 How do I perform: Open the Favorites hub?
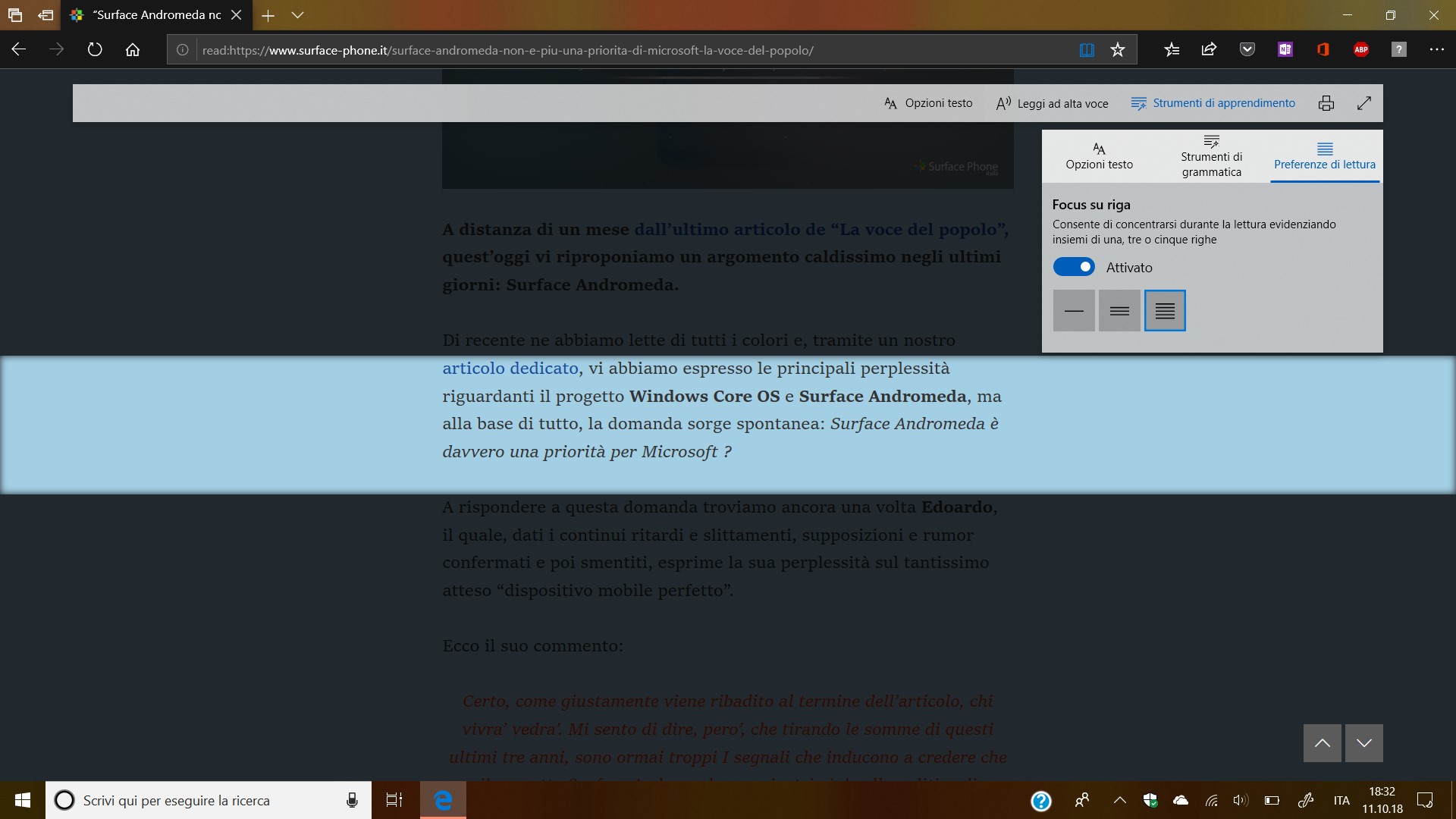(x=1172, y=50)
